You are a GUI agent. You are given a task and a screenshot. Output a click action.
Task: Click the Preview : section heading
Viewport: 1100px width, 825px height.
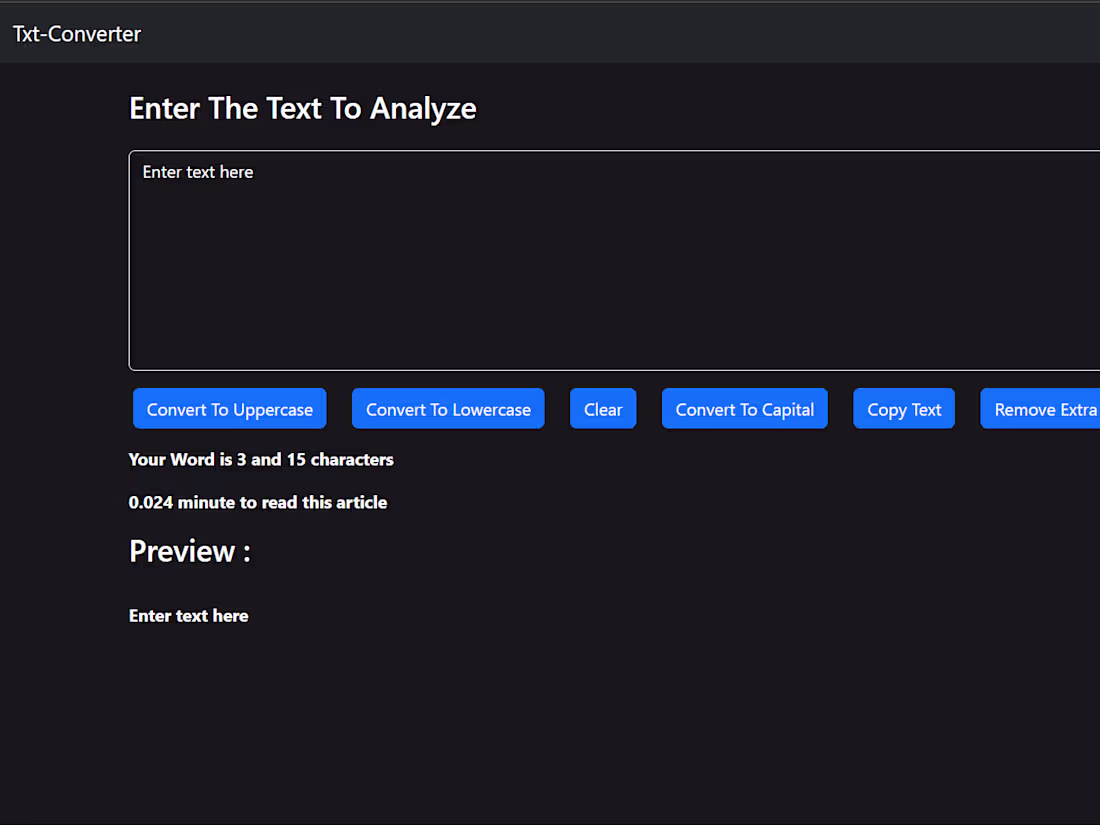coord(189,551)
